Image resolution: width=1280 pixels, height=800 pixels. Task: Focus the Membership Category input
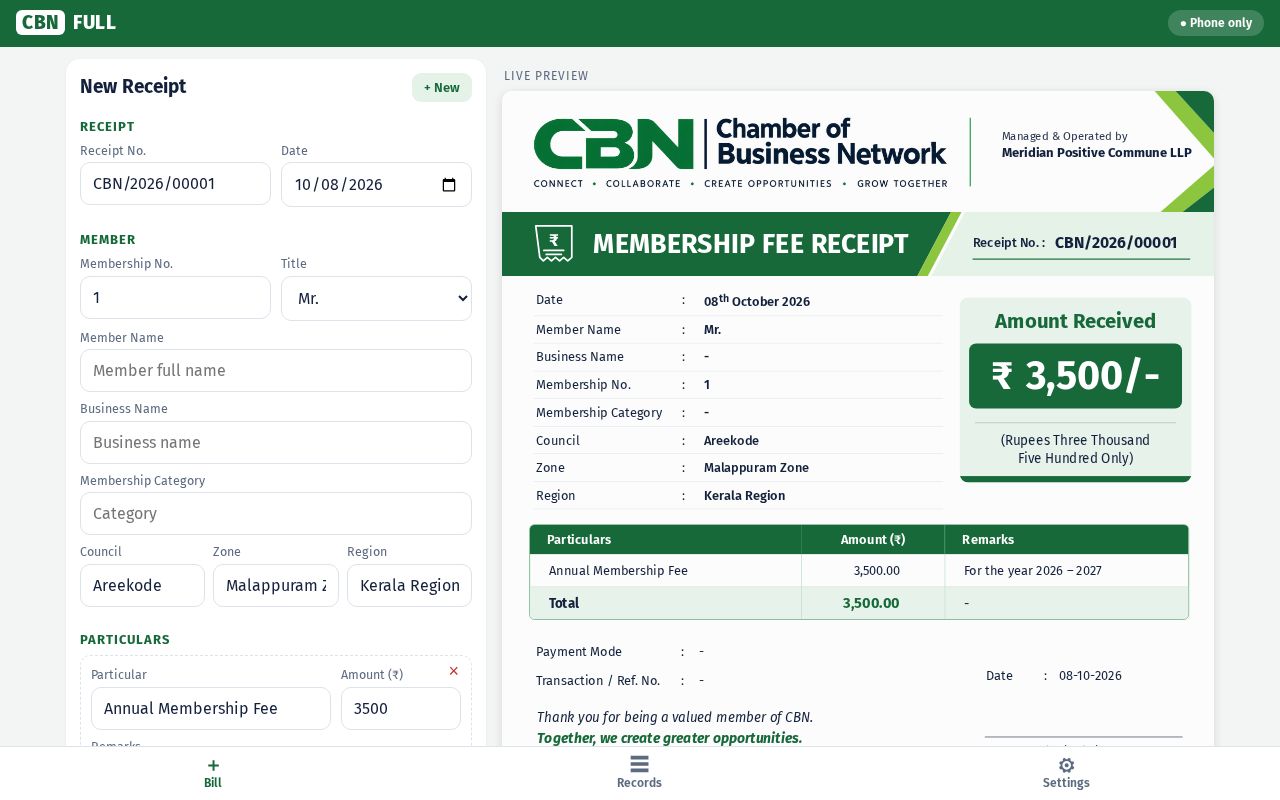pos(276,513)
